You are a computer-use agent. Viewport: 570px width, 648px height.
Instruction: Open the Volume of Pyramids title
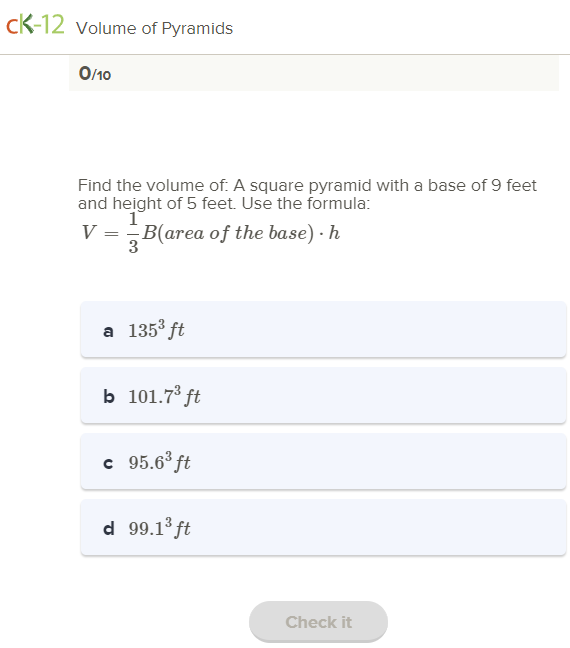[x=155, y=29]
